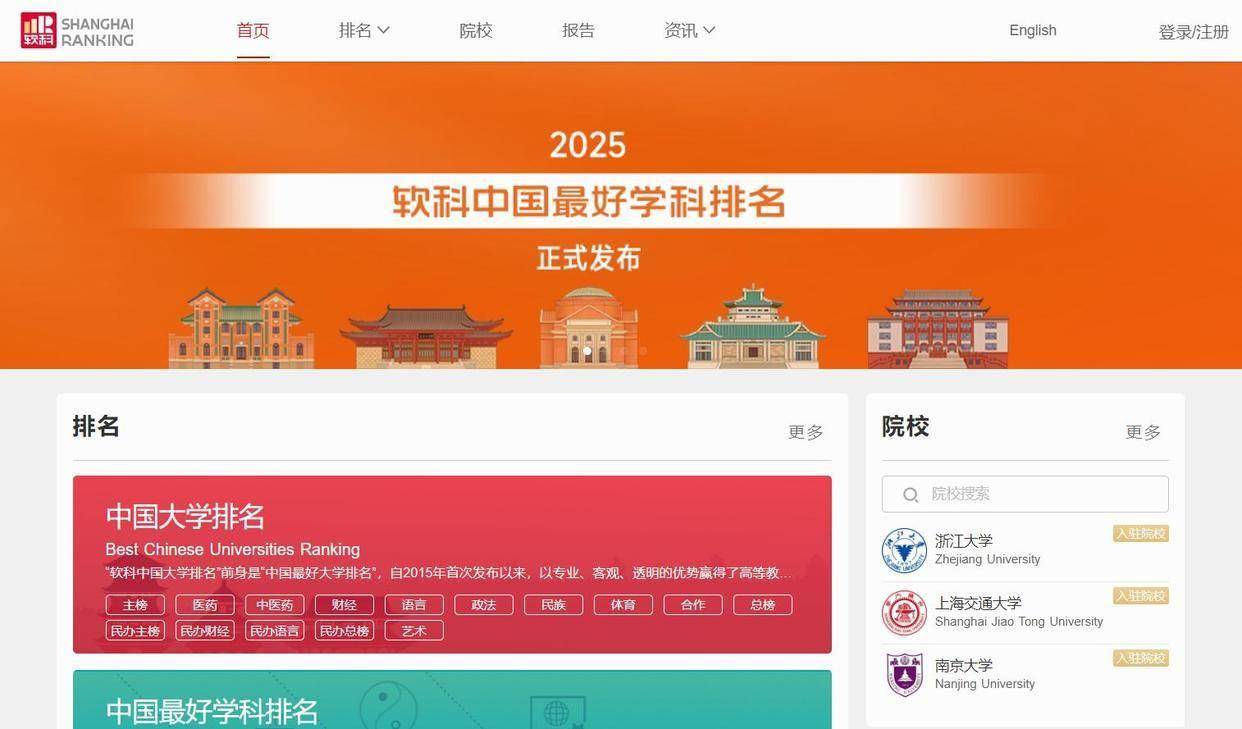Select the 民办语言 ranking tag
This screenshot has width=1242, height=729.
tap(274, 631)
